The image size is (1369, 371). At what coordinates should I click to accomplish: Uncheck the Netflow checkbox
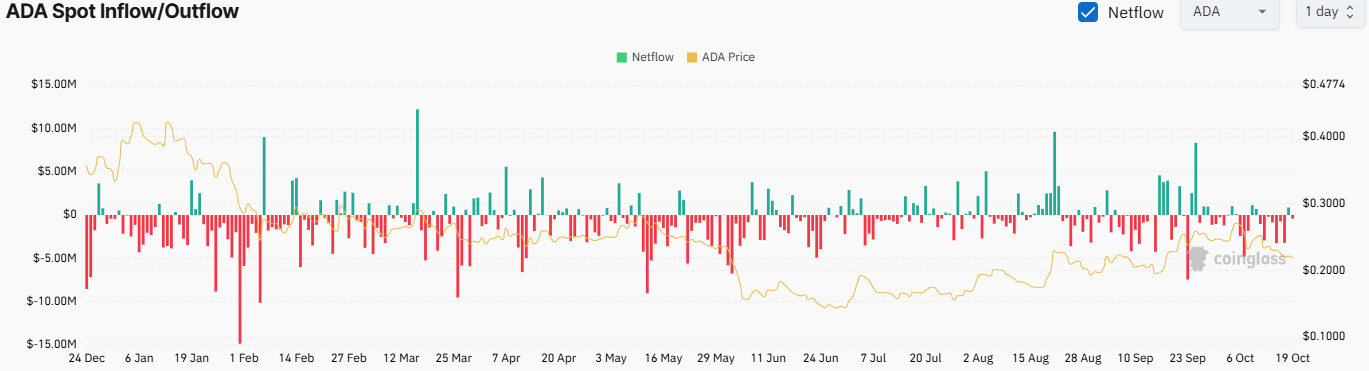click(1088, 13)
